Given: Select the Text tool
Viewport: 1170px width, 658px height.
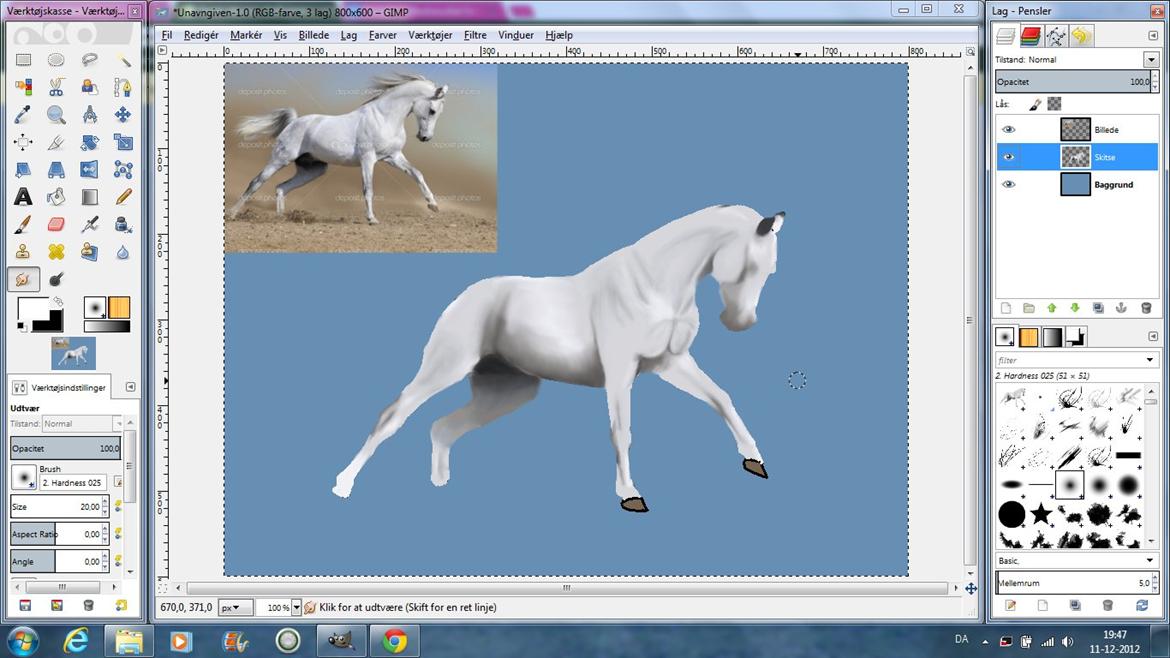Looking at the screenshot, I should [x=23, y=197].
